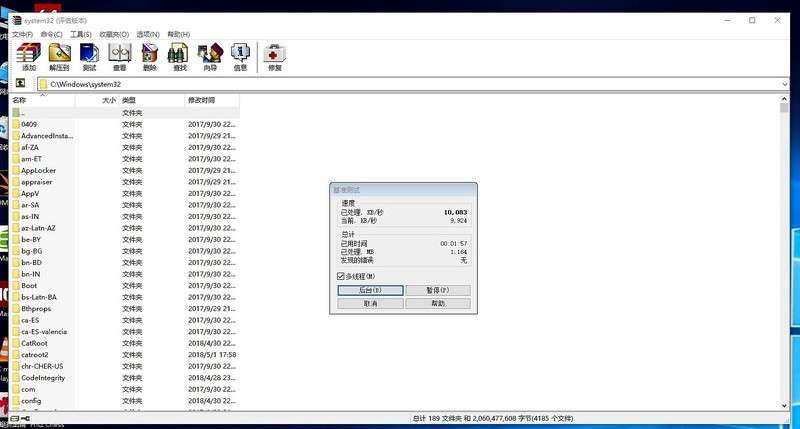Image resolution: width=800 pixels, height=429 pixels.
Task: Select the as-IN folder row
Action: click(125, 216)
